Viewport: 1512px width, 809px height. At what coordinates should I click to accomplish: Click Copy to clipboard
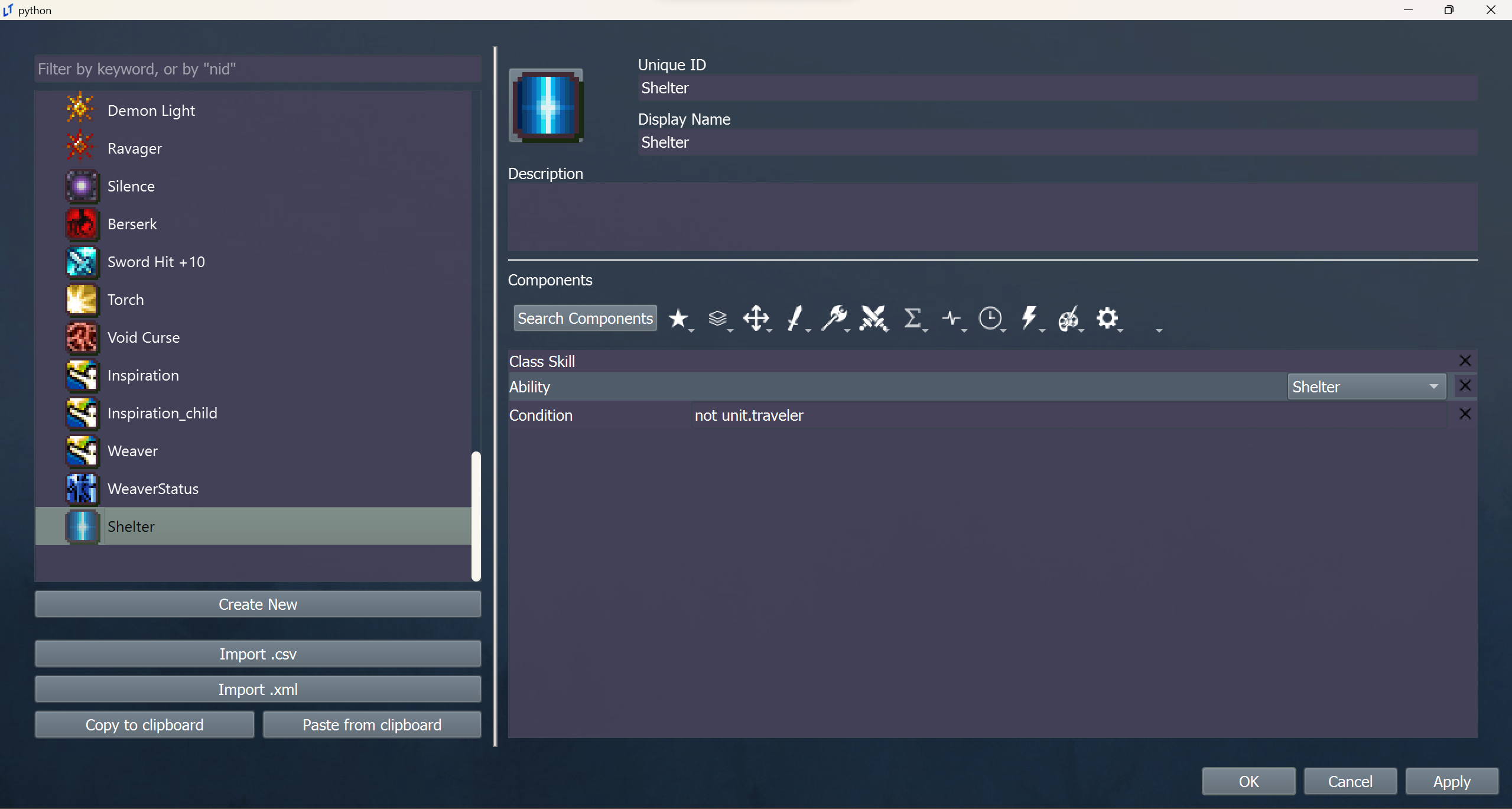coord(145,724)
